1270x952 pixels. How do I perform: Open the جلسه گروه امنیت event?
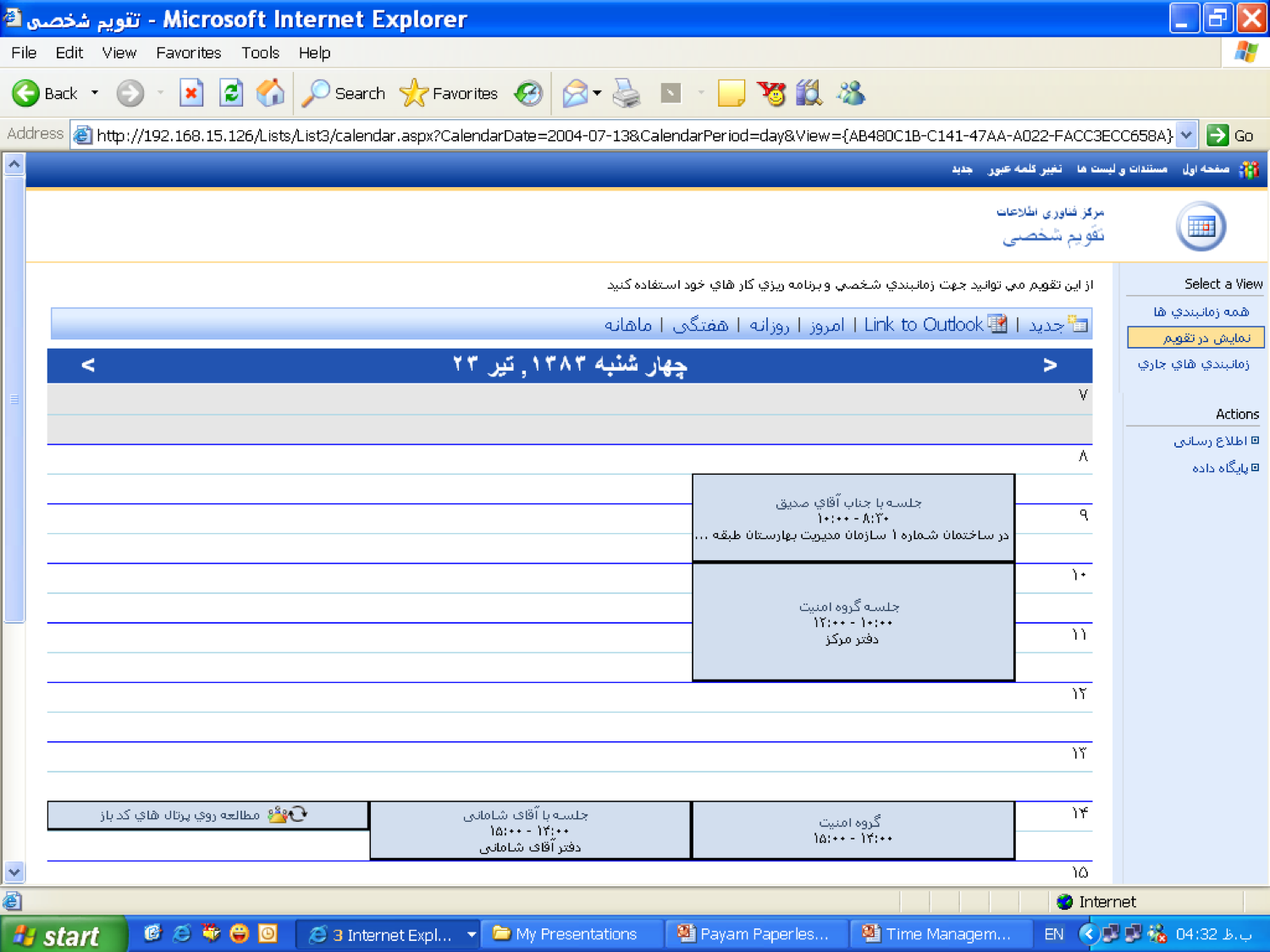coord(853,622)
